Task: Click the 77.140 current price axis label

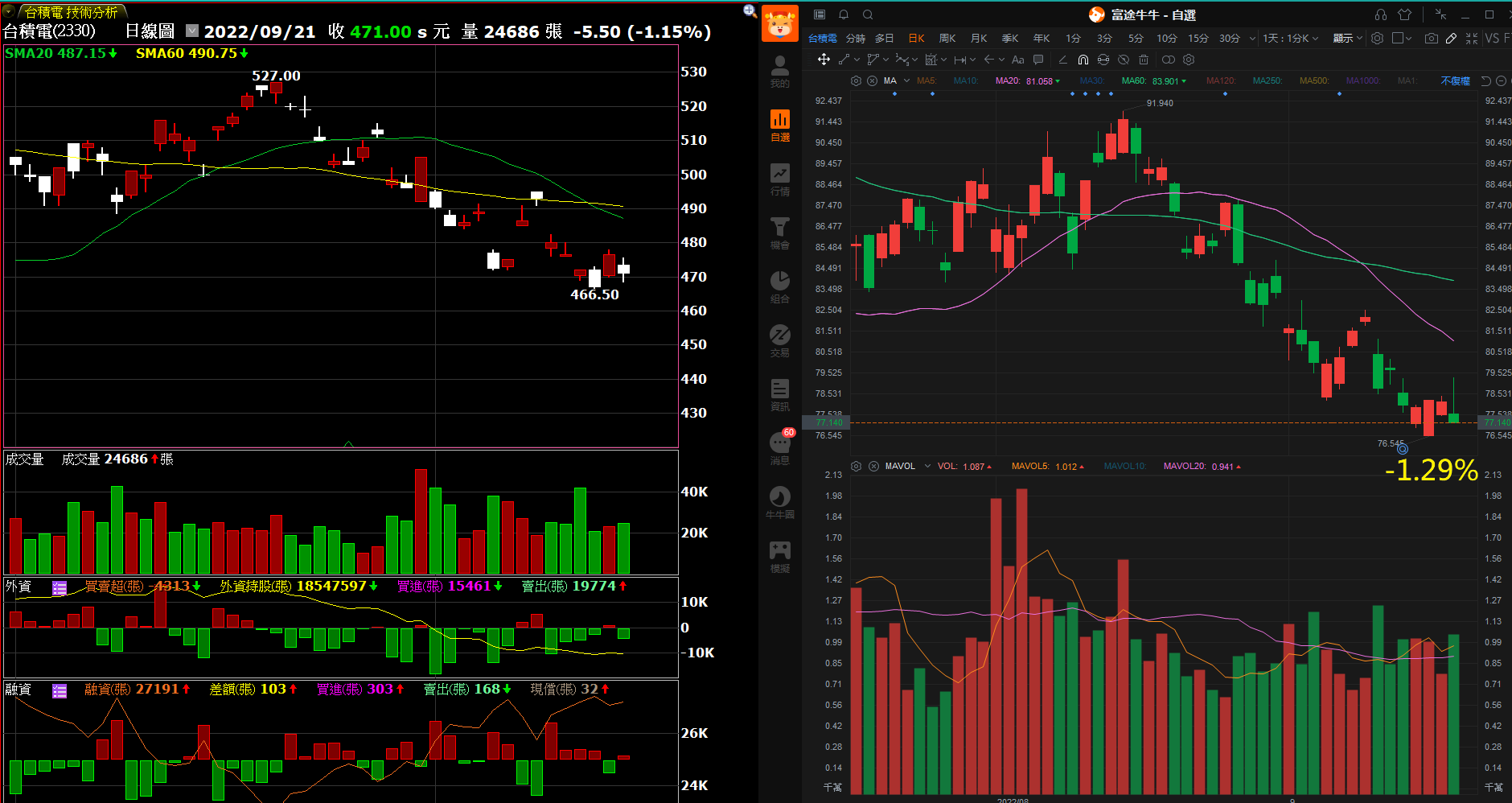Action: [x=828, y=422]
